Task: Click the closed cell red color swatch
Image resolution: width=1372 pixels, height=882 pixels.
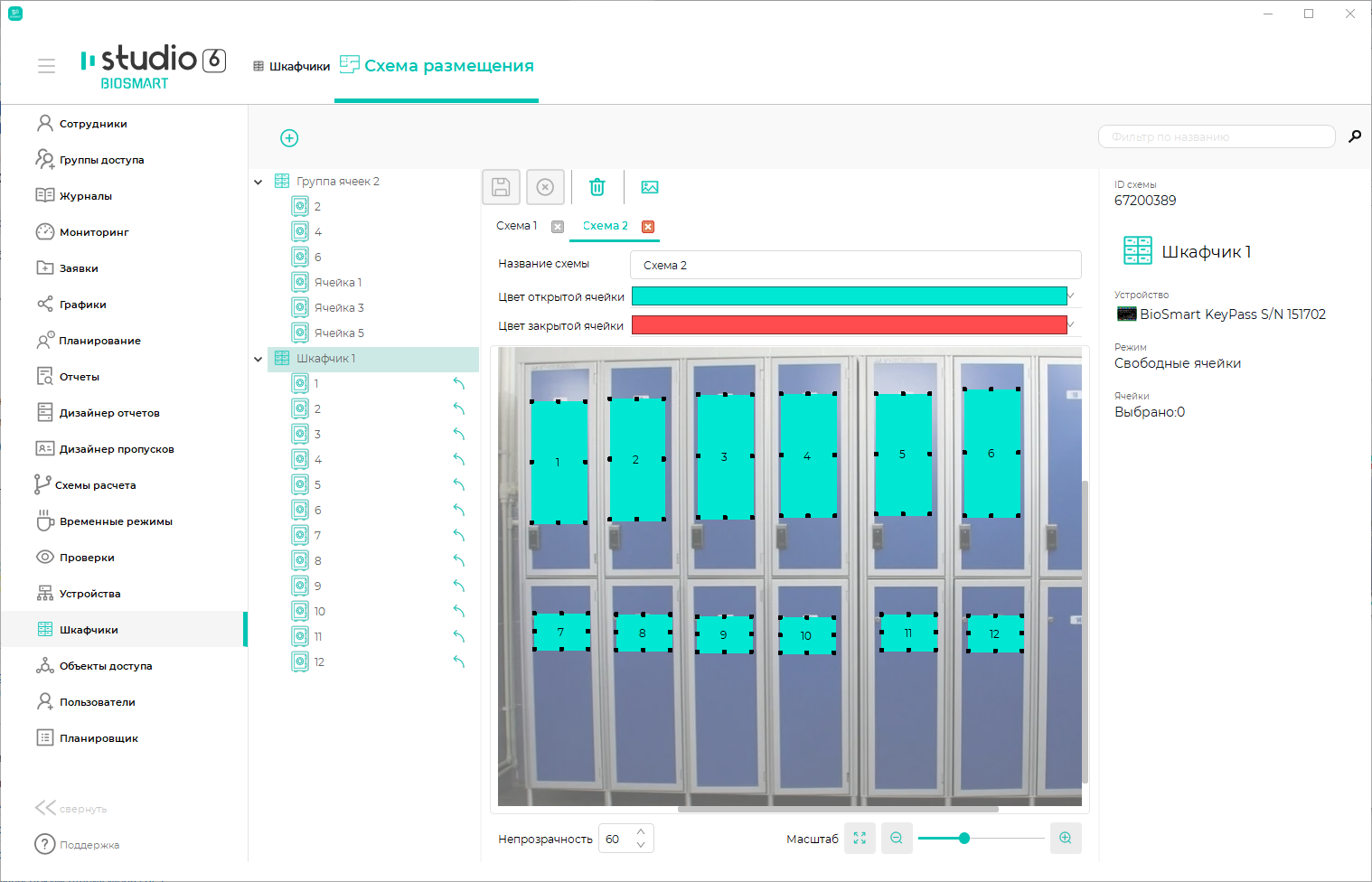Action: tap(849, 324)
